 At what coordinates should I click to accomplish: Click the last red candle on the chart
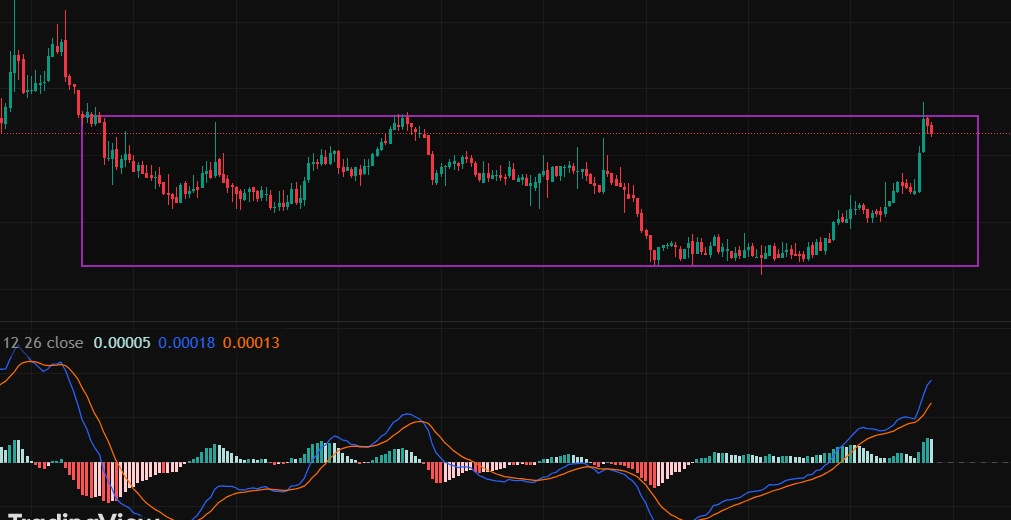pos(932,128)
